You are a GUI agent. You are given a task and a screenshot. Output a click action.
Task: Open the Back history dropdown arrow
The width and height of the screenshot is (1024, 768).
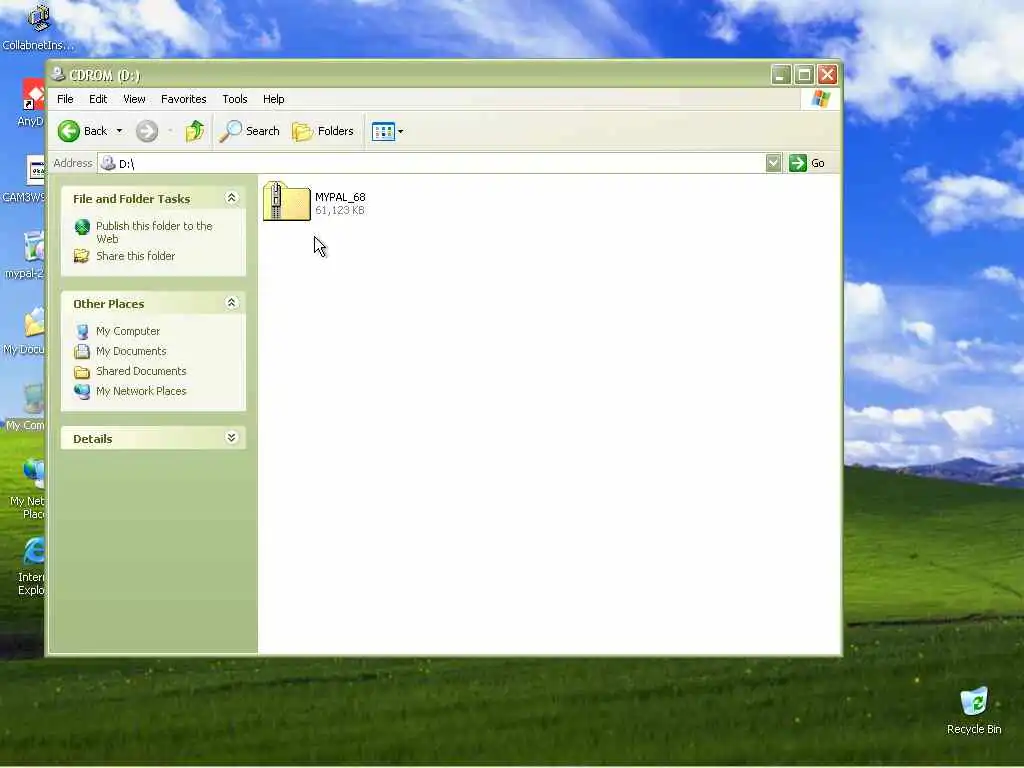[120, 131]
